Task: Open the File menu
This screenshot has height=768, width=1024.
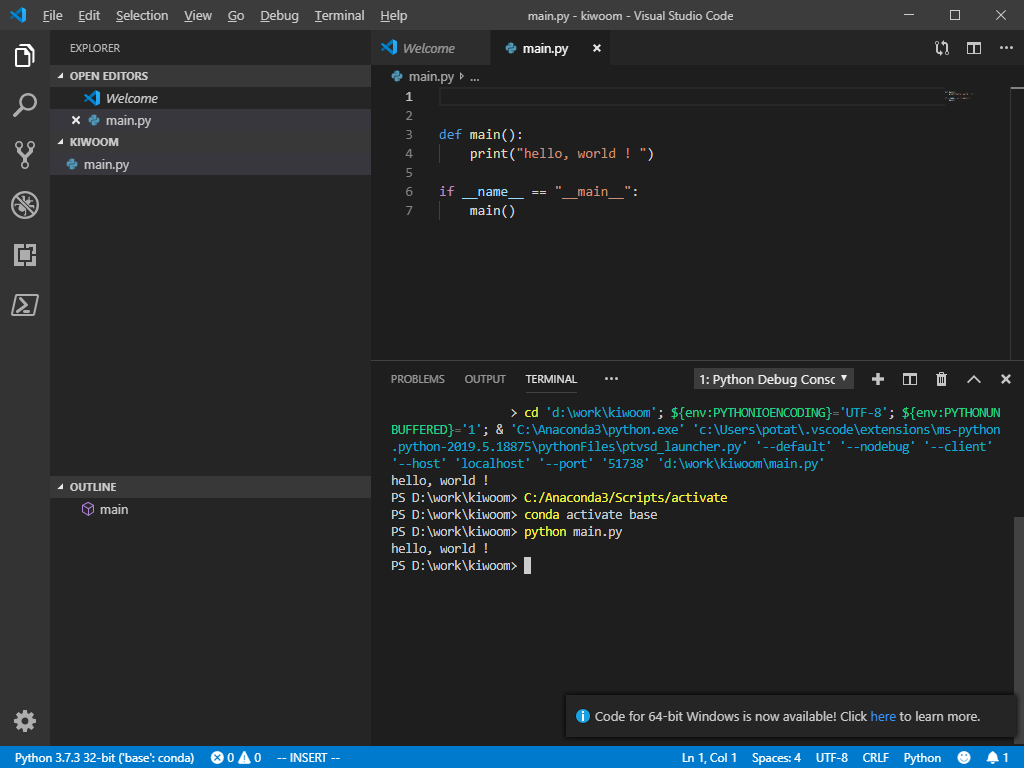Action: coord(52,15)
